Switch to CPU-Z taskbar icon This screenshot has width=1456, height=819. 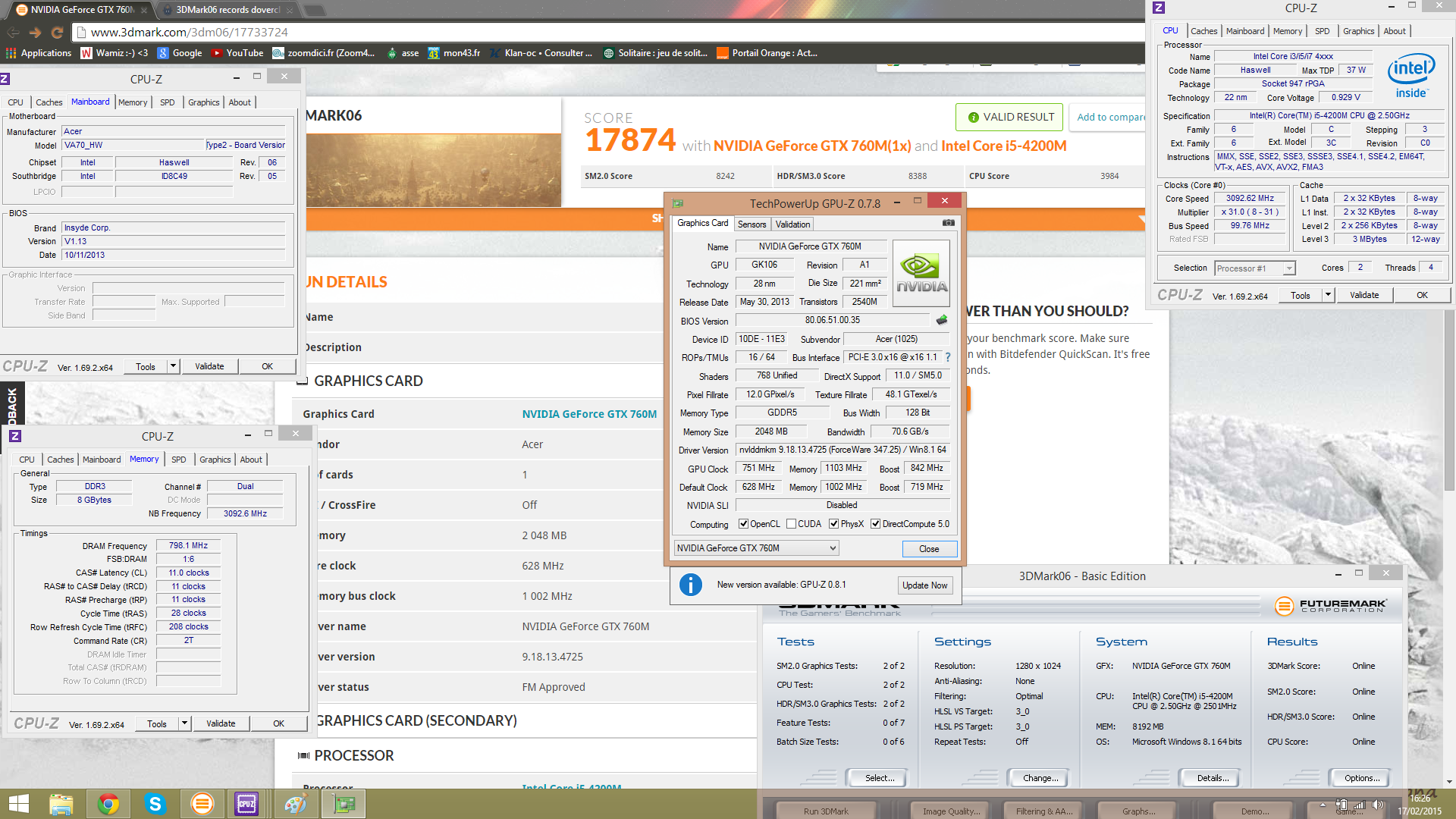pos(247,804)
